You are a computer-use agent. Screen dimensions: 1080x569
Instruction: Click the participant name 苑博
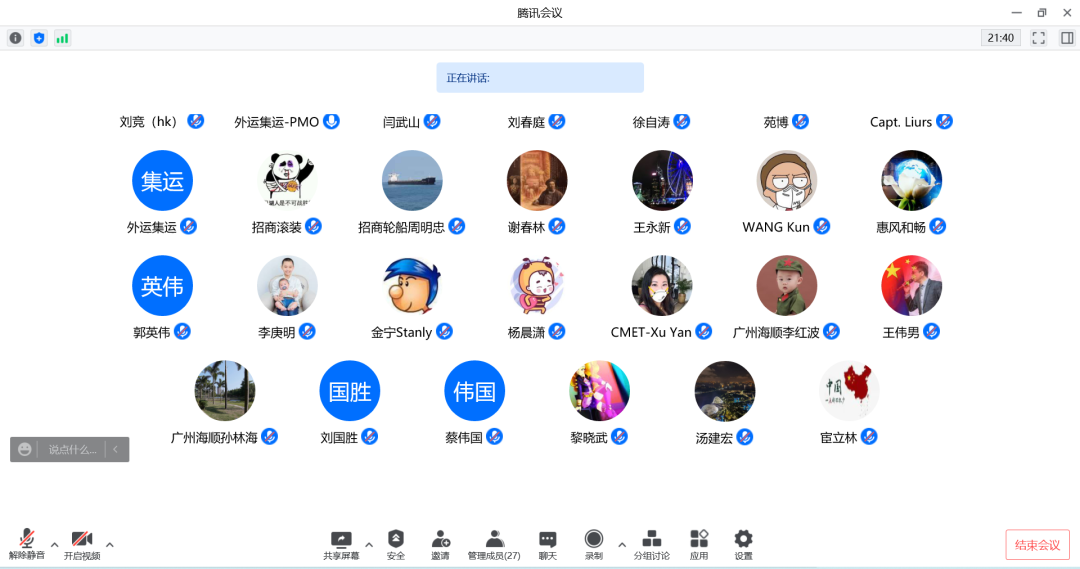point(776,122)
